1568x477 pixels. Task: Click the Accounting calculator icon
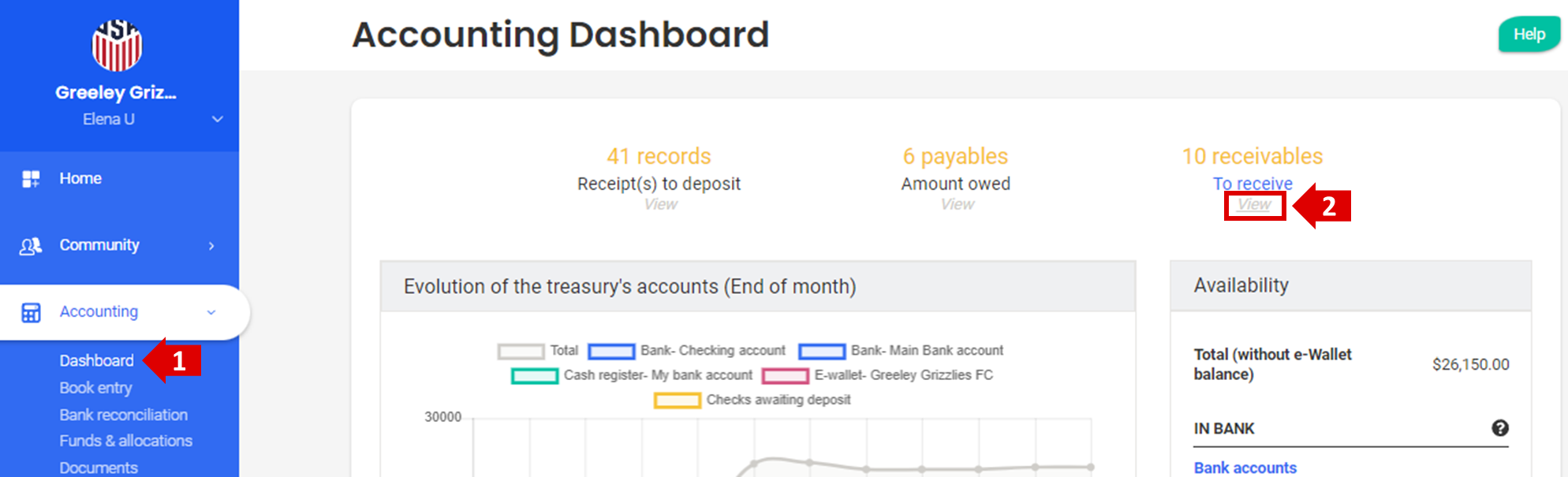[31, 312]
